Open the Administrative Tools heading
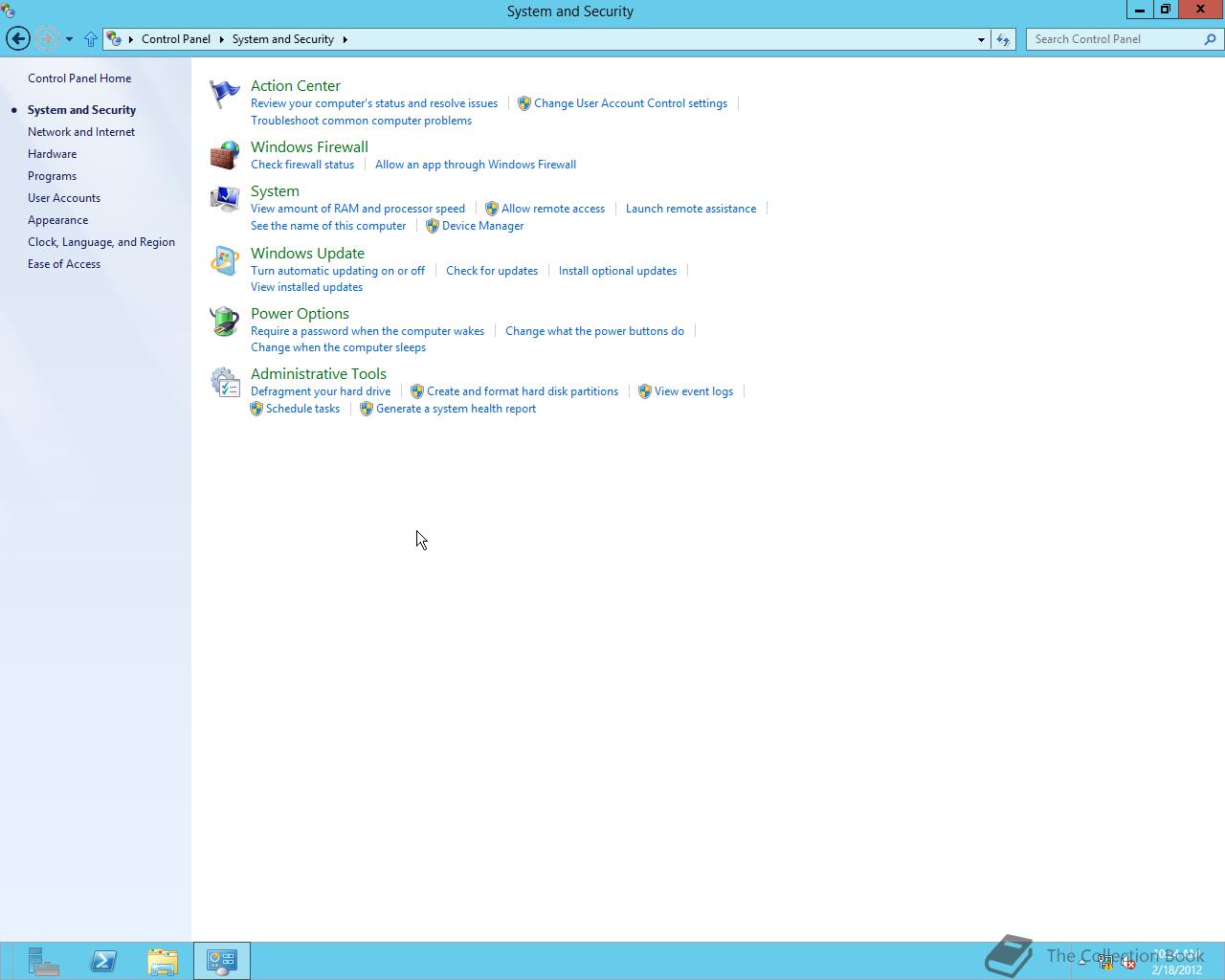 319,374
